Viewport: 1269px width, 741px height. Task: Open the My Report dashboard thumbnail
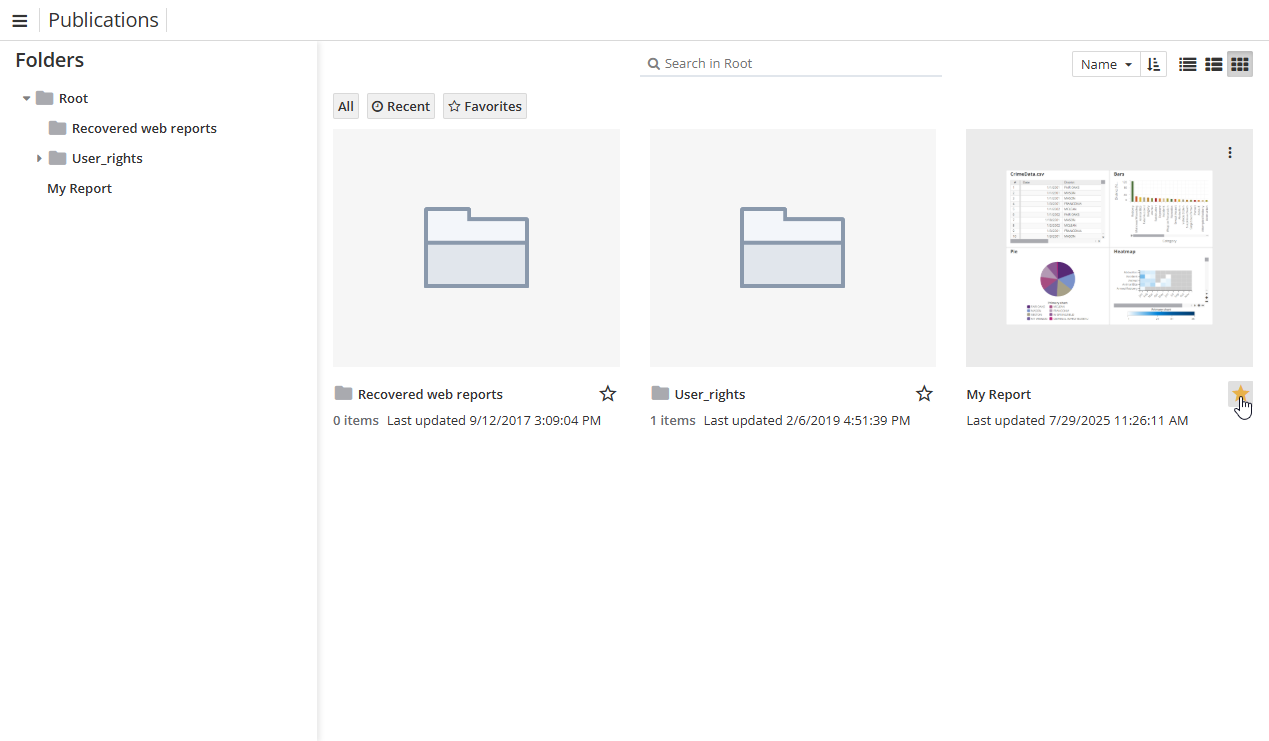1109,248
